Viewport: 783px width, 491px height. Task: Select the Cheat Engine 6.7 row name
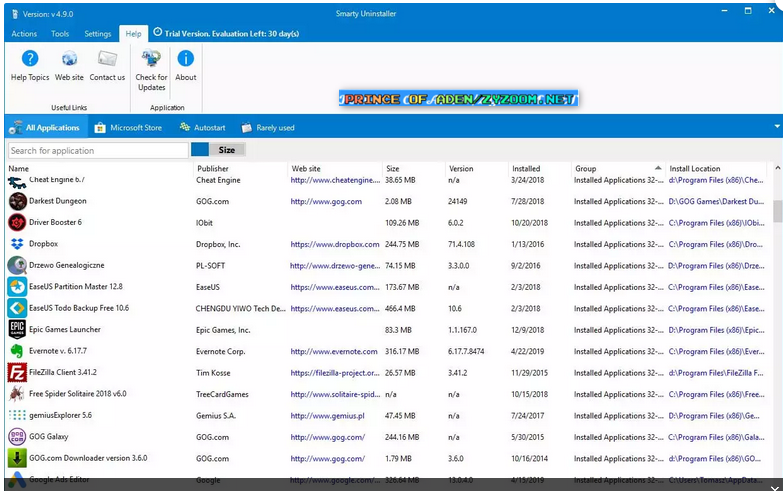56,180
